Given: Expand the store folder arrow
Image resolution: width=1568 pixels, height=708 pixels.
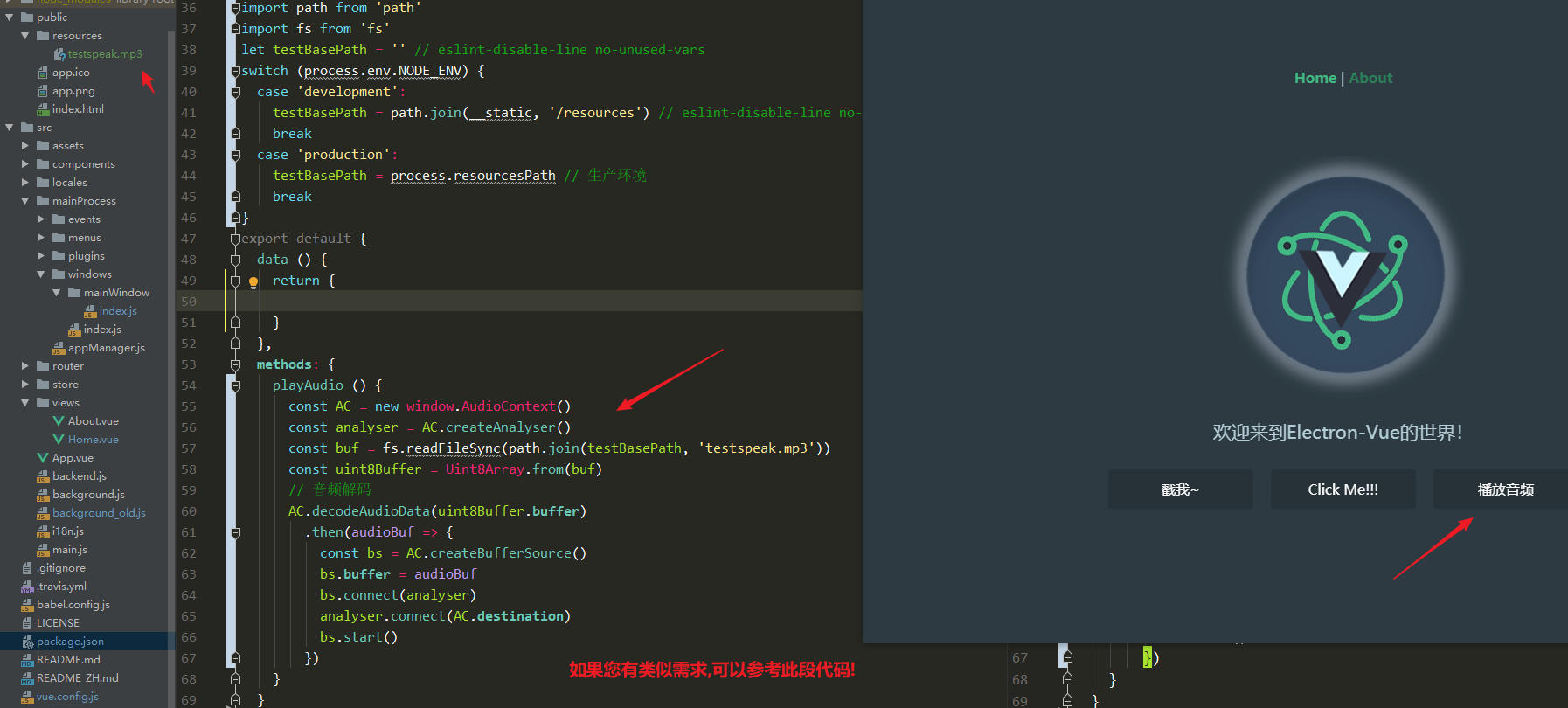Looking at the screenshot, I should tap(25, 384).
